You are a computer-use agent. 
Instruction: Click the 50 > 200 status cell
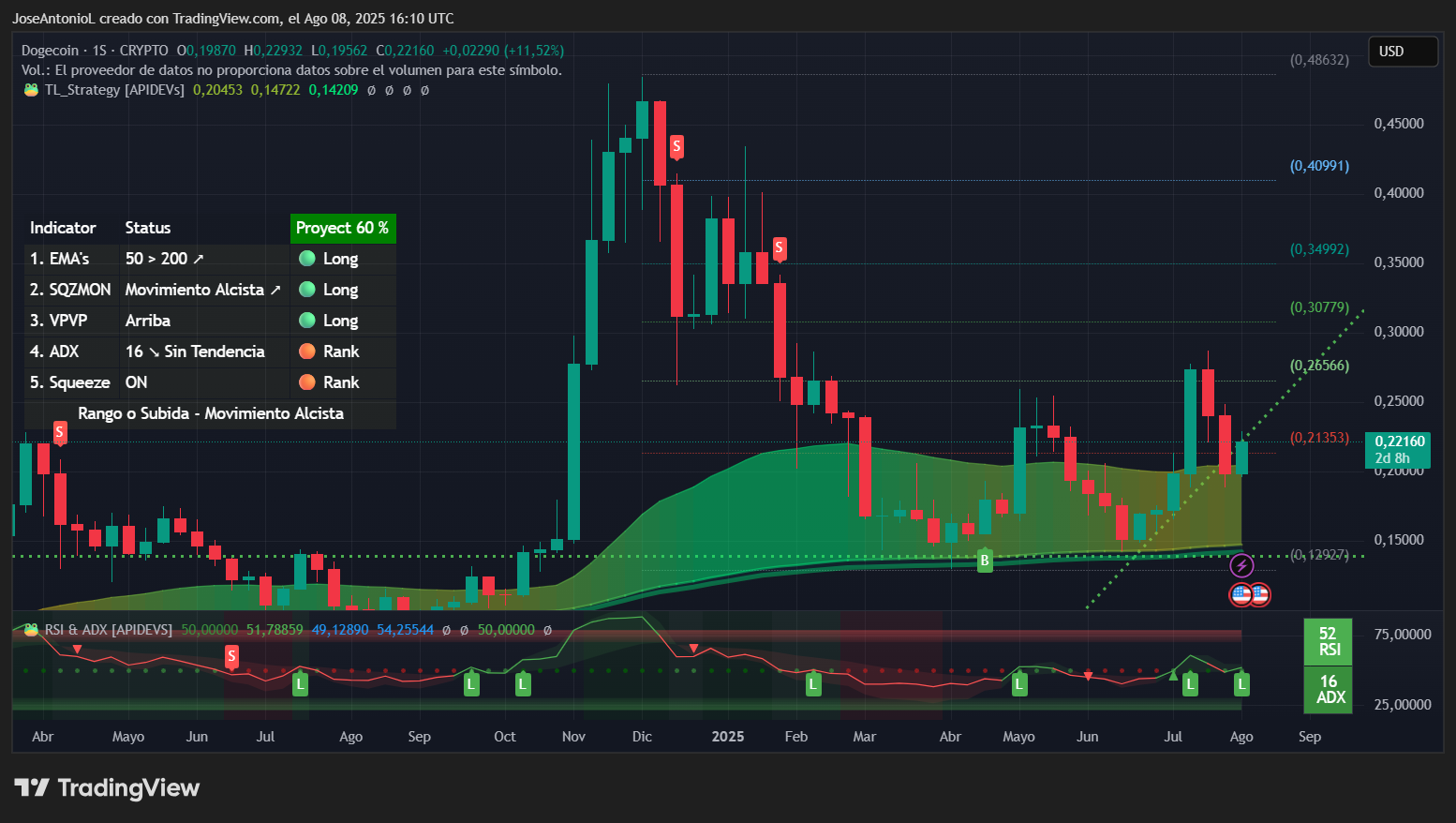(x=165, y=259)
